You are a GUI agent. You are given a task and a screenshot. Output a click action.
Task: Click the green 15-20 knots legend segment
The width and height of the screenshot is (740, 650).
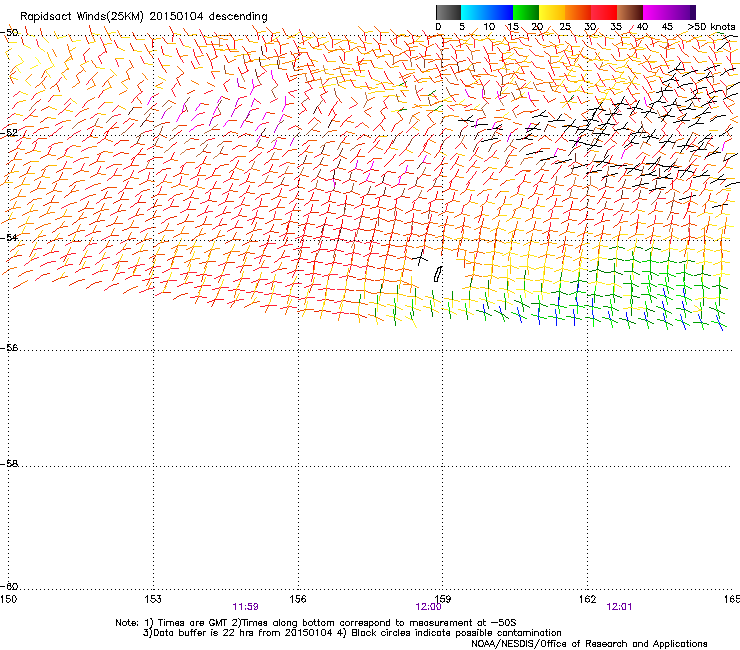pos(526,12)
